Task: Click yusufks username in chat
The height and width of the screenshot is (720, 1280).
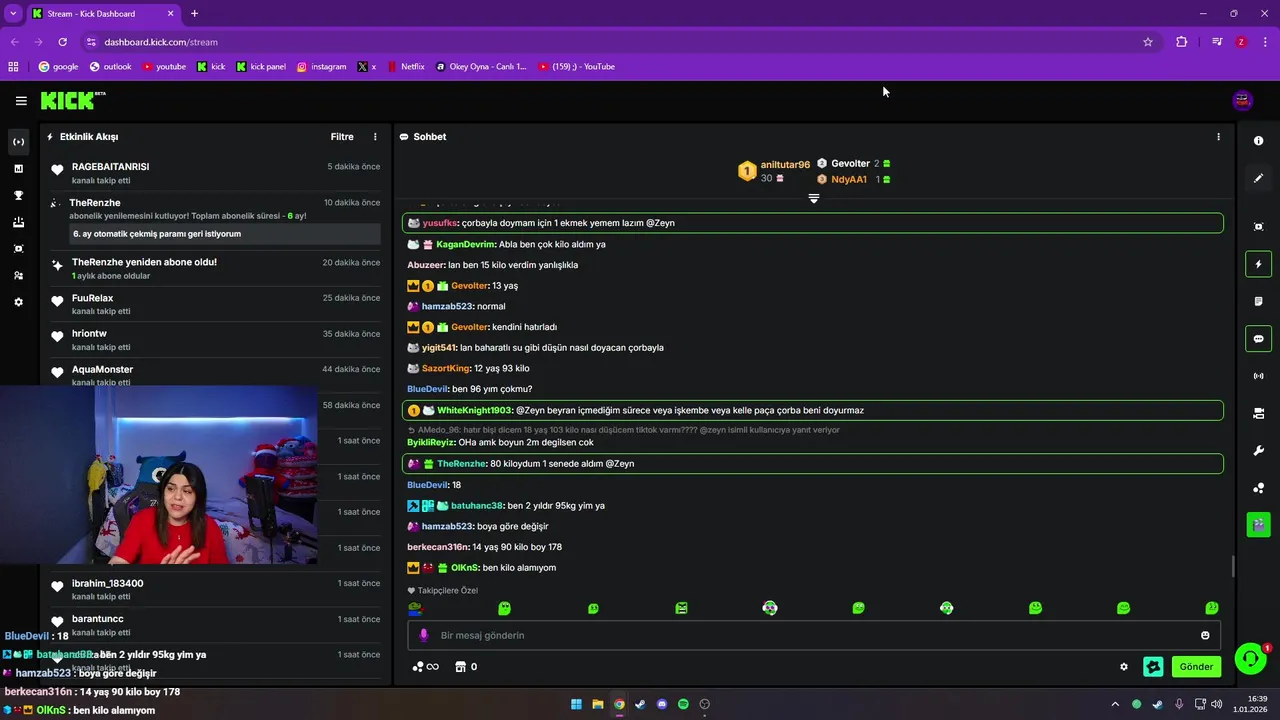Action: click(440, 223)
